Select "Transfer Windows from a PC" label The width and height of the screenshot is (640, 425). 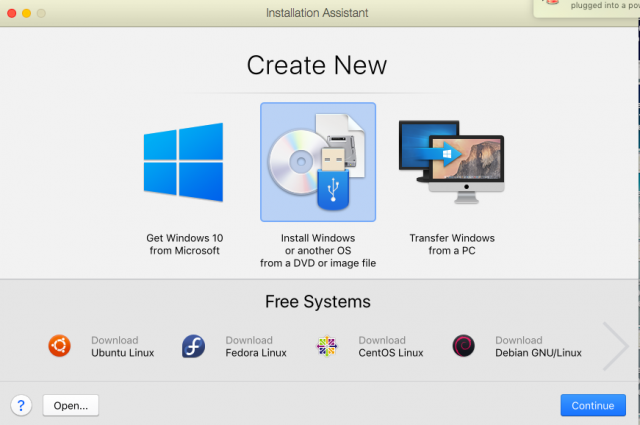[452, 244]
